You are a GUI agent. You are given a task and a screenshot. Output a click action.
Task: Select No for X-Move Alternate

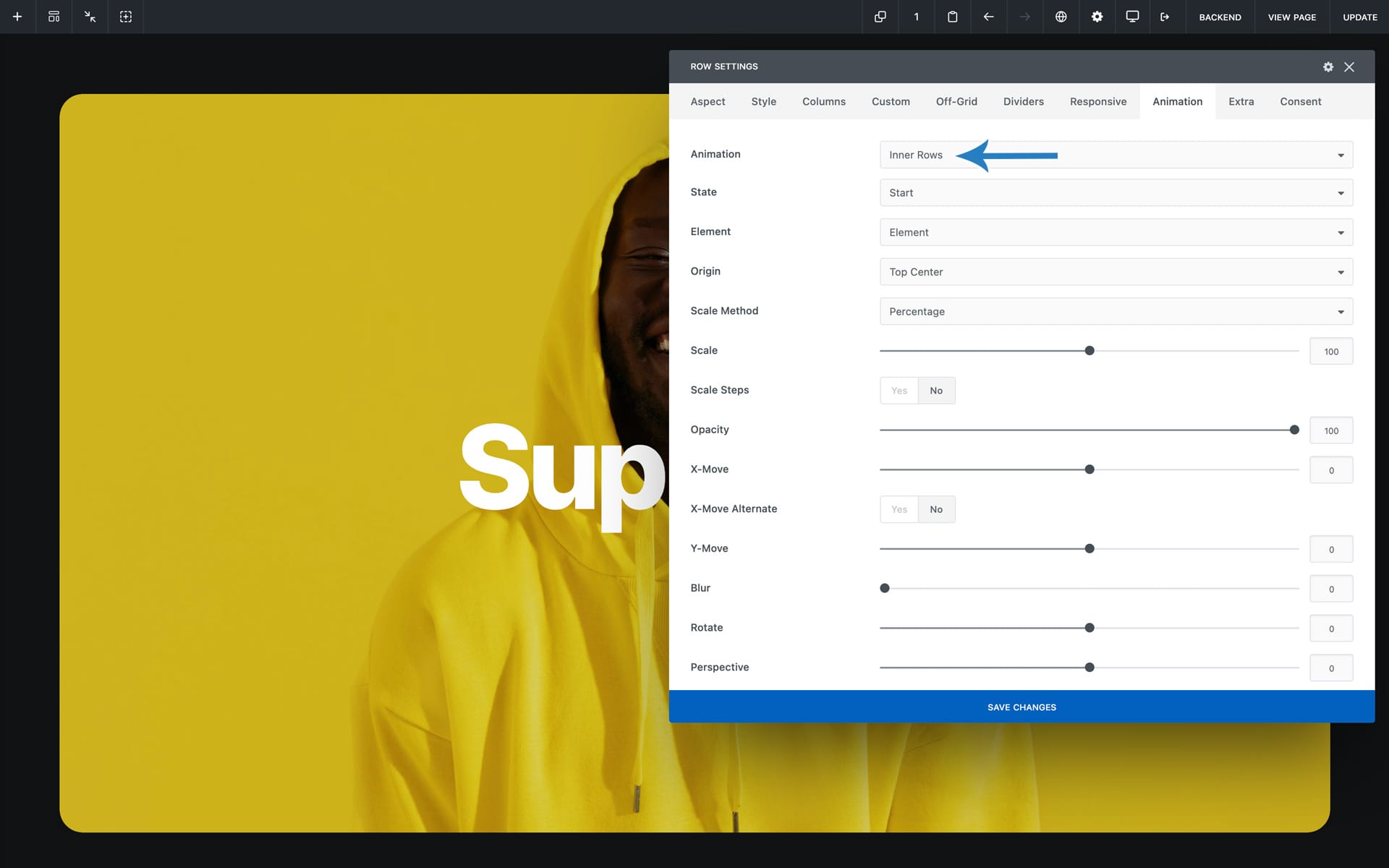936,509
